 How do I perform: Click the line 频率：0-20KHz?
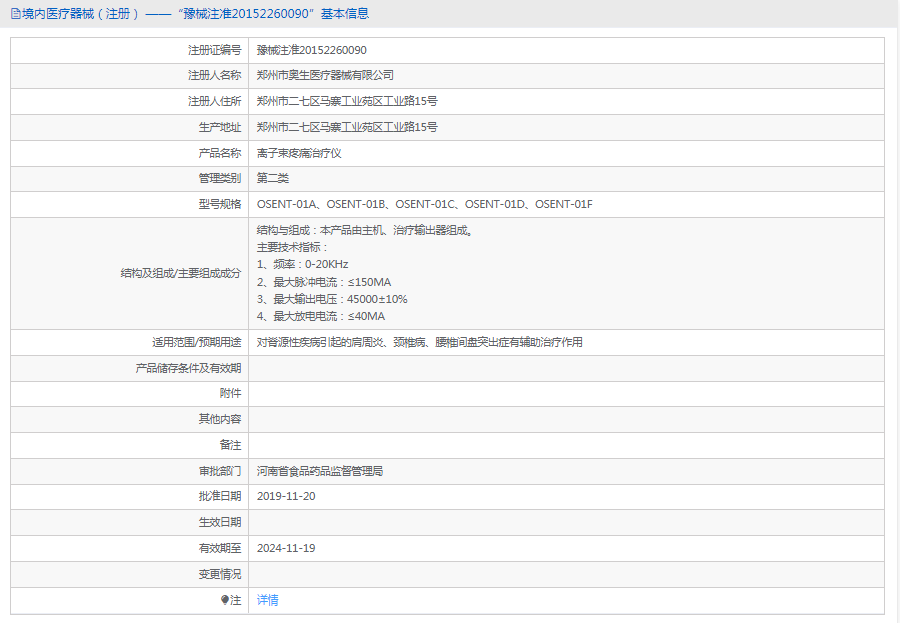coord(302,265)
